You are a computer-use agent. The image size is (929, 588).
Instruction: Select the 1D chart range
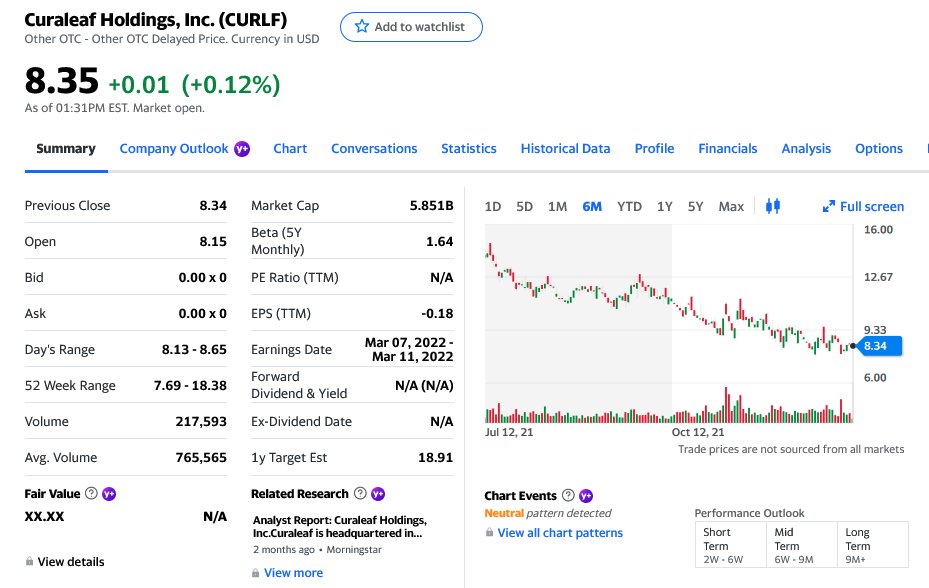point(492,206)
